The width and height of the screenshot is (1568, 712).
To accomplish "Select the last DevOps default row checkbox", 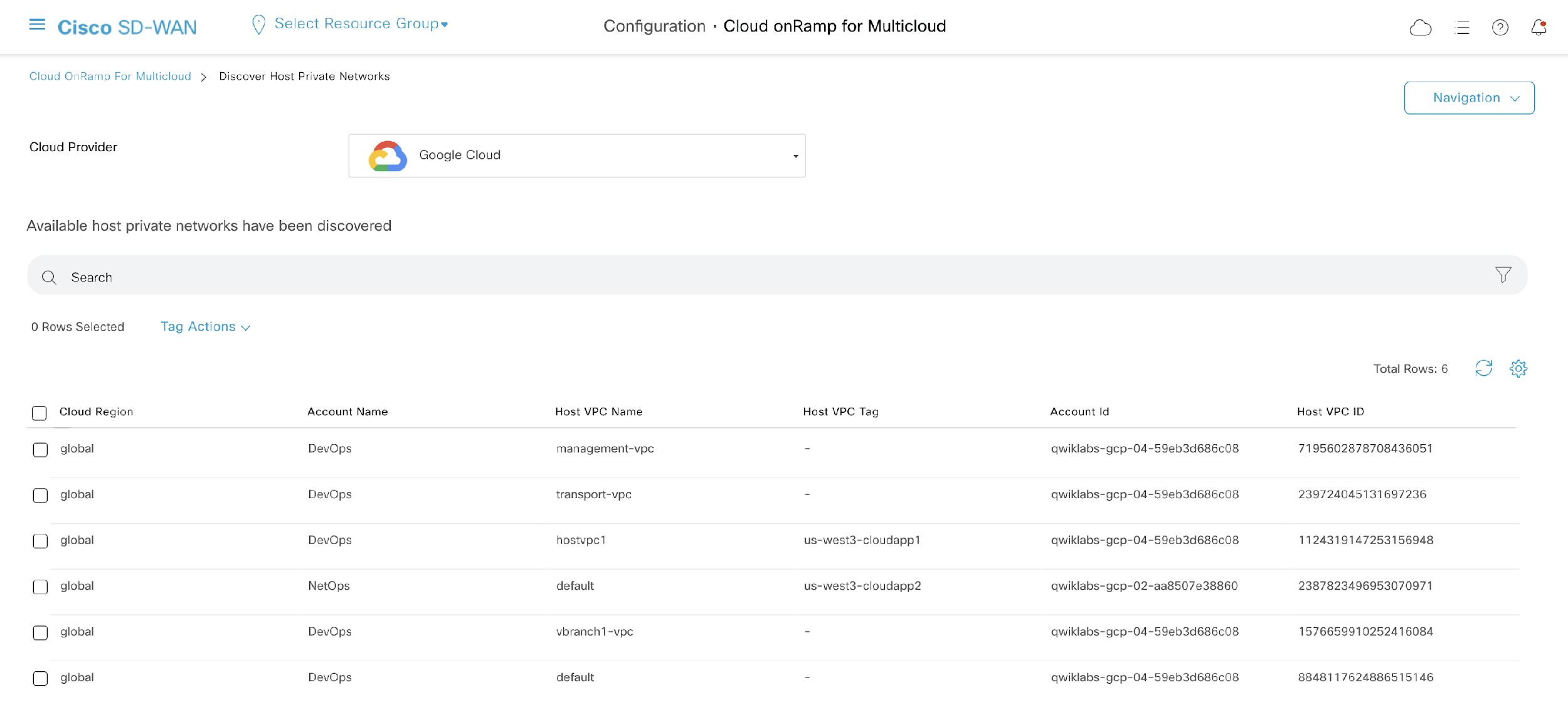I will (40, 679).
